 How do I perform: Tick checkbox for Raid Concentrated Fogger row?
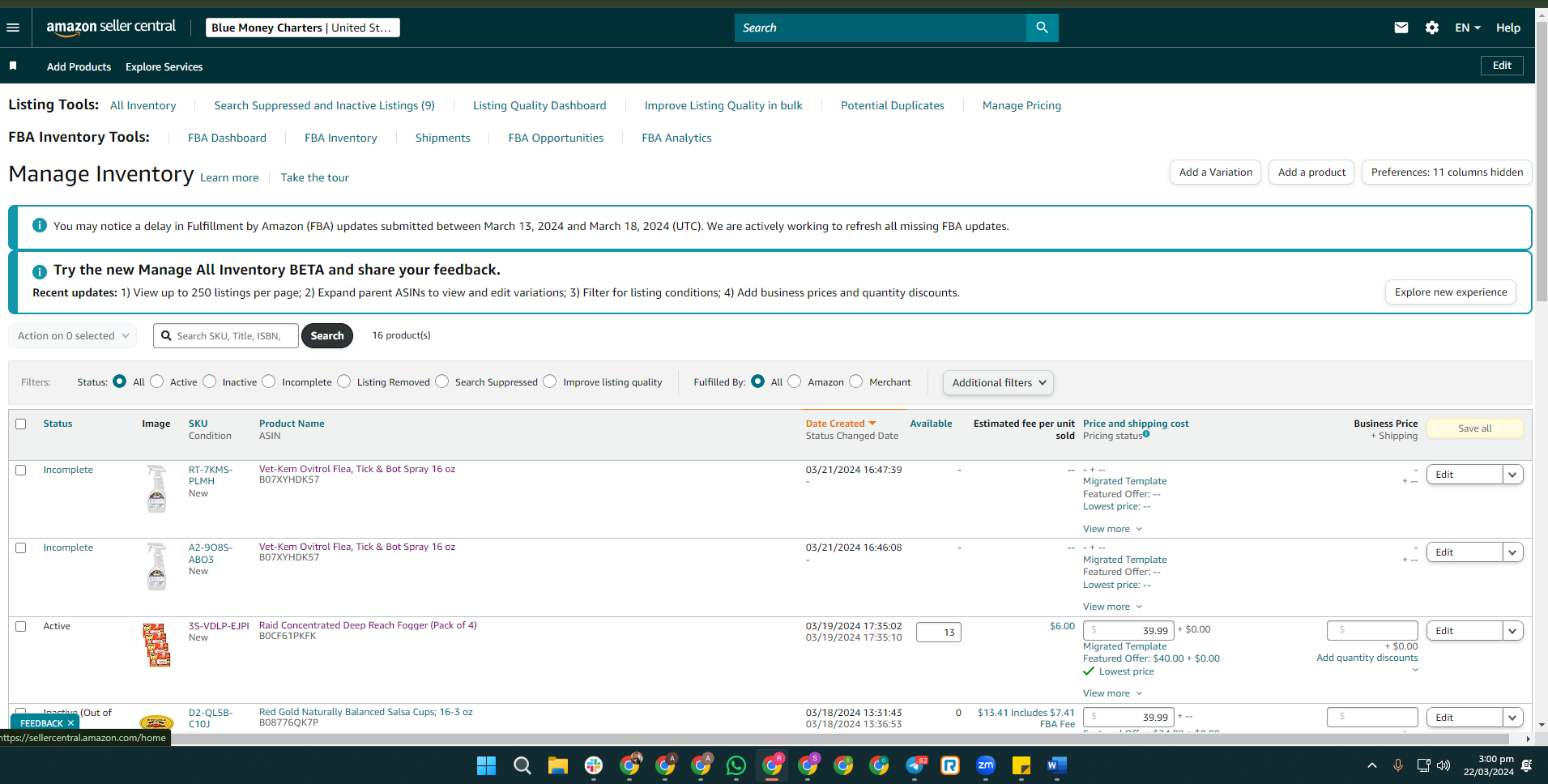pyautogui.click(x=21, y=626)
